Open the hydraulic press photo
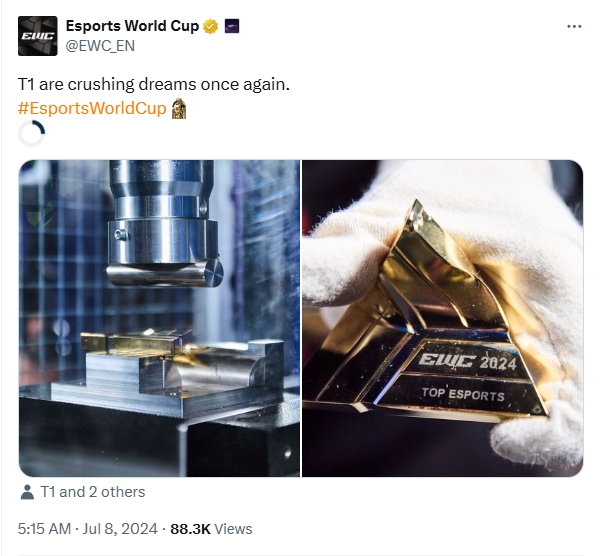The width and height of the screenshot is (600, 556). pyautogui.click(x=159, y=318)
